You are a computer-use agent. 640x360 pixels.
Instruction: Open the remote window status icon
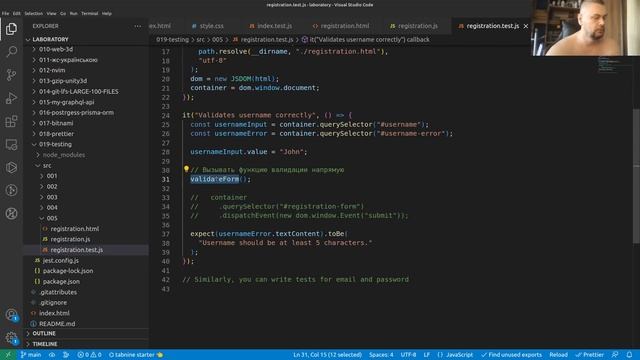[8, 355]
